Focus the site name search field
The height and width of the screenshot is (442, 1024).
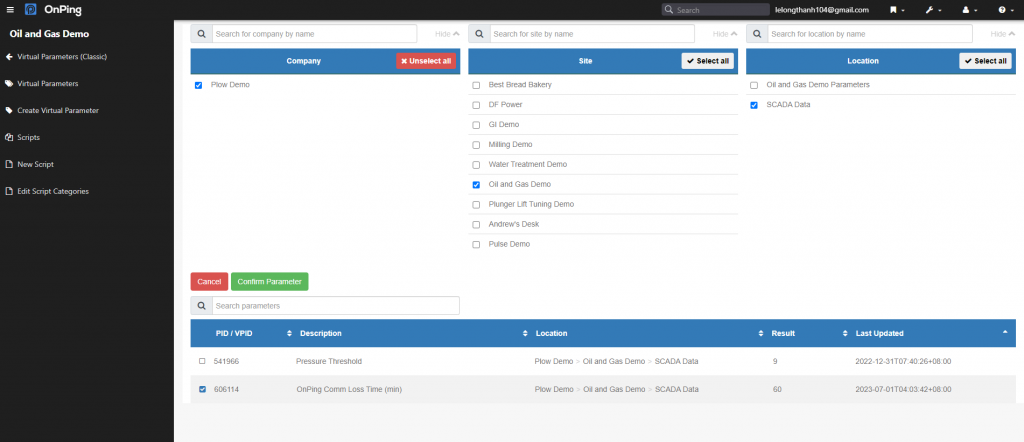(592, 34)
